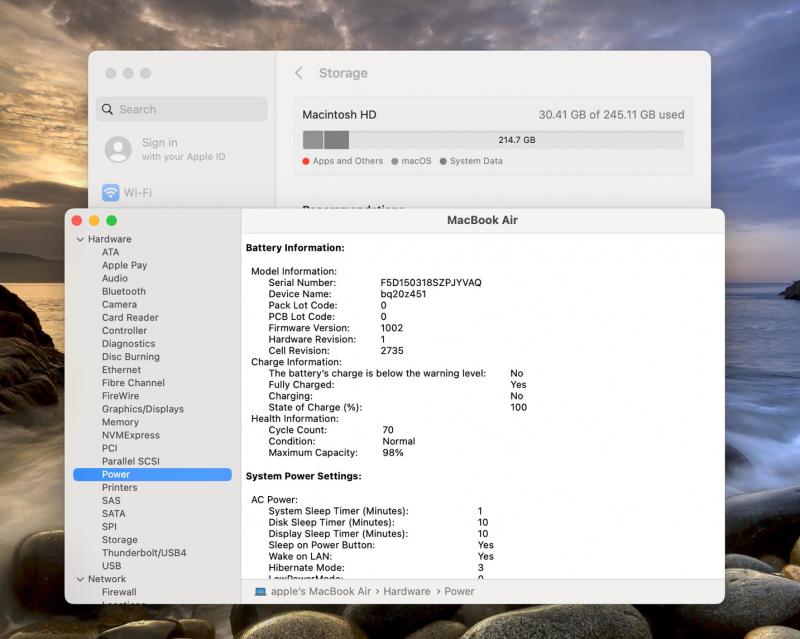
Task: Click the Firmware Version value 1002
Action: [x=392, y=328]
